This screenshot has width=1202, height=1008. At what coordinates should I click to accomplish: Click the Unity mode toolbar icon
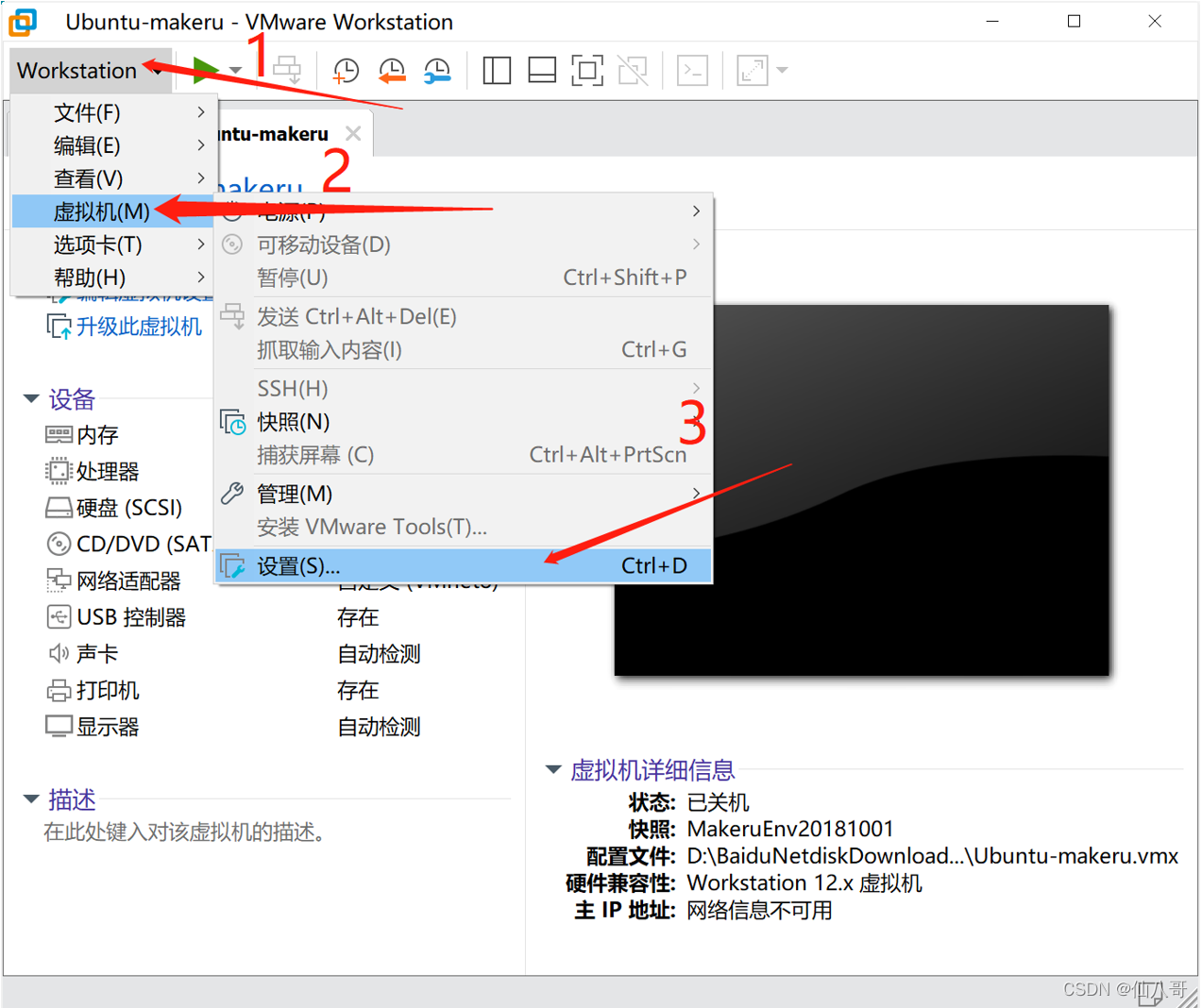coord(633,71)
